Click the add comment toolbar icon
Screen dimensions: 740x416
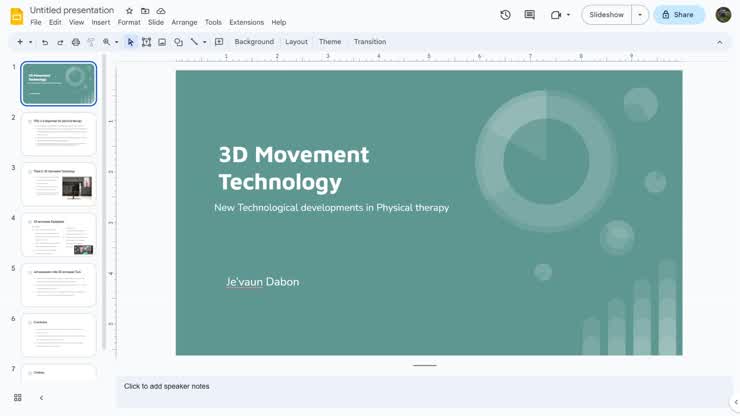pos(219,42)
